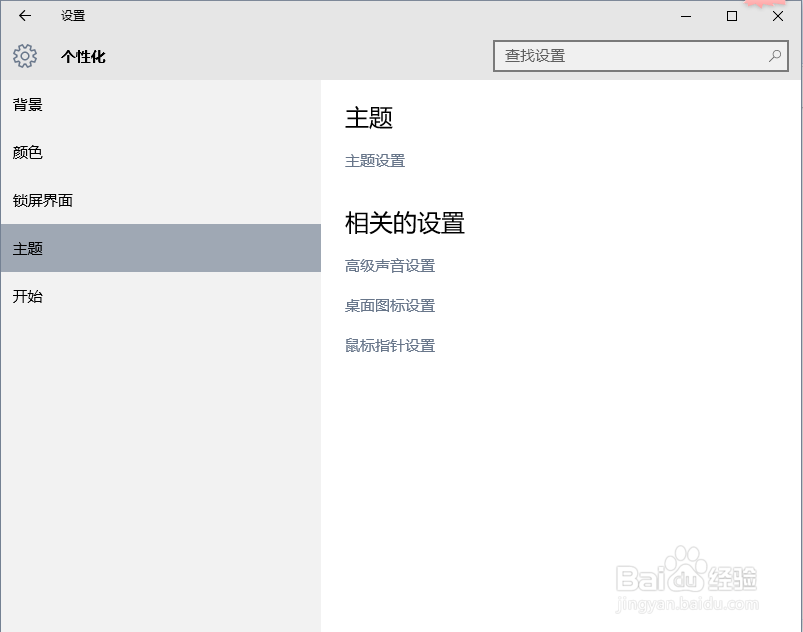Click the back arrow to return
The height and width of the screenshot is (632, 803).
pyautogui.click(x=24, y=16)
